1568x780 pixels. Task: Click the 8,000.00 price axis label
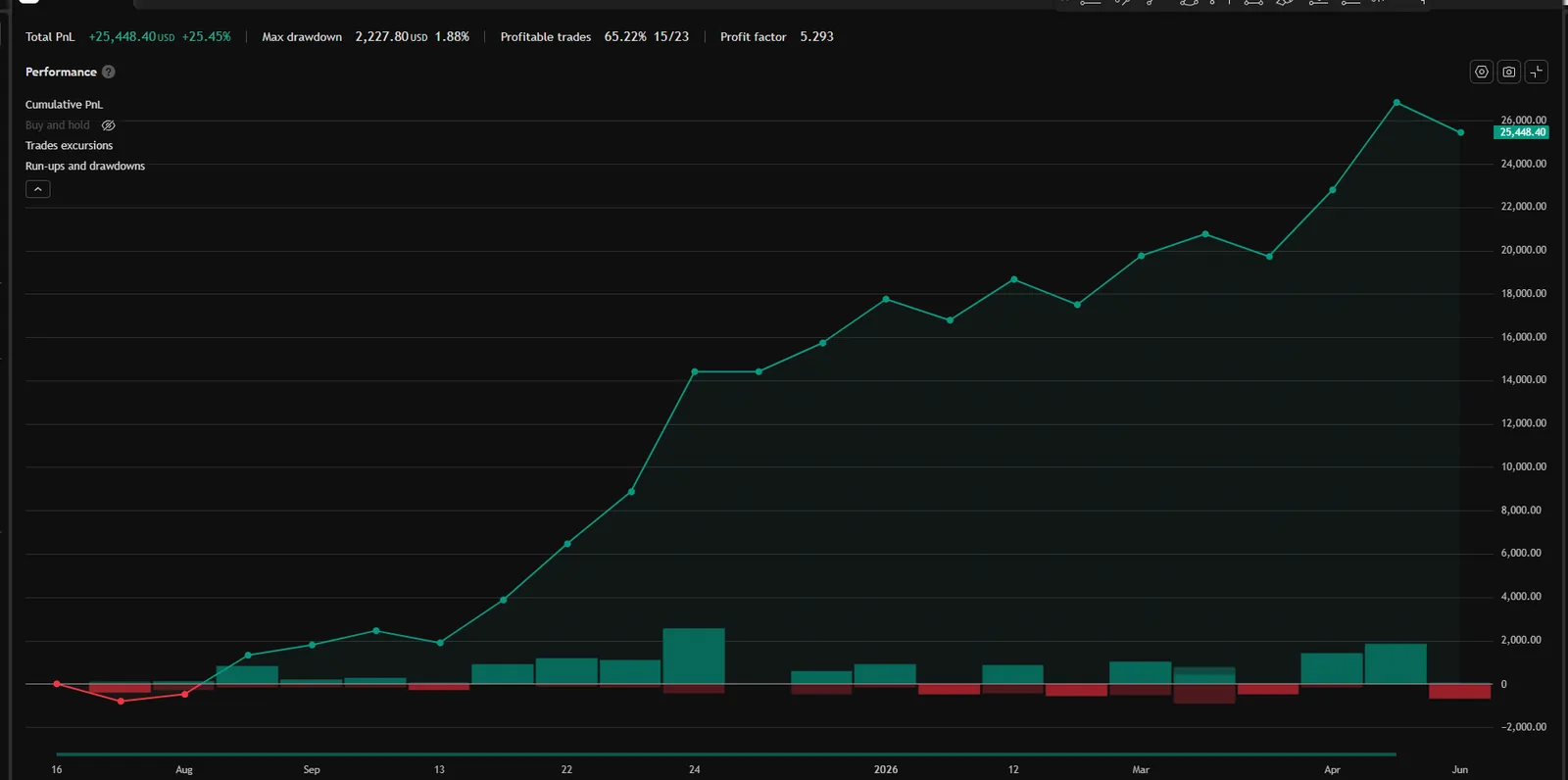click(x=1521, y=511)
